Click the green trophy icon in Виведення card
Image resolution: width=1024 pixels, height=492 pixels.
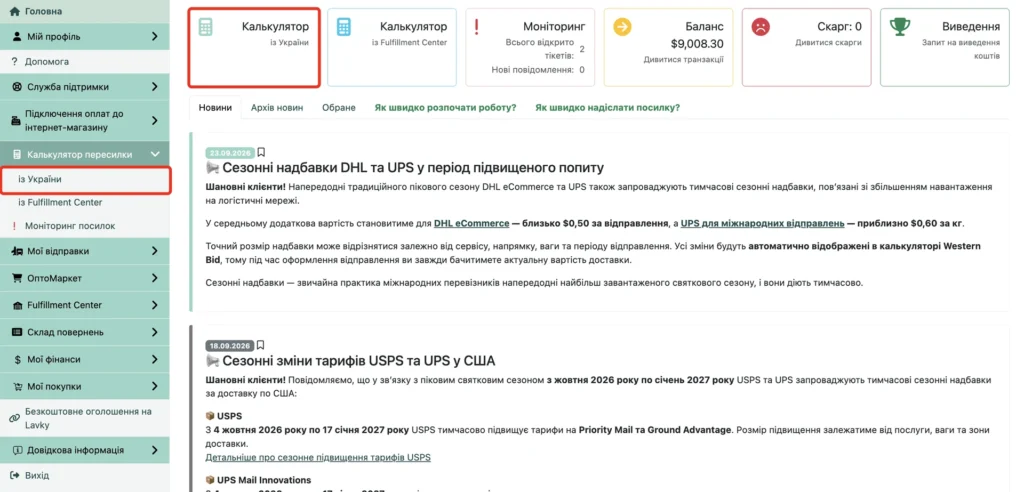point(900,27)
